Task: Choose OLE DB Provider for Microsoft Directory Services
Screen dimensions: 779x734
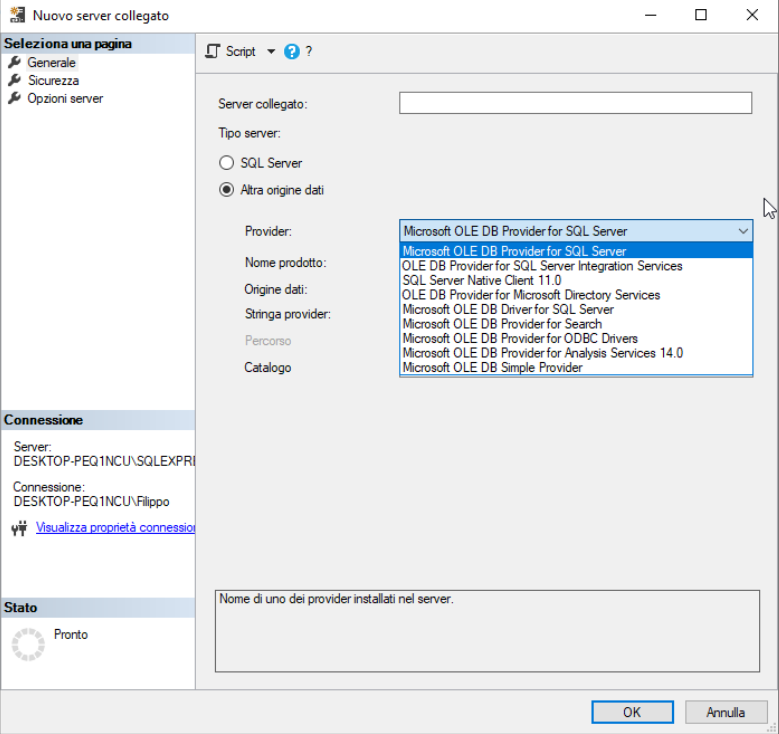Action: coord(576,295)
